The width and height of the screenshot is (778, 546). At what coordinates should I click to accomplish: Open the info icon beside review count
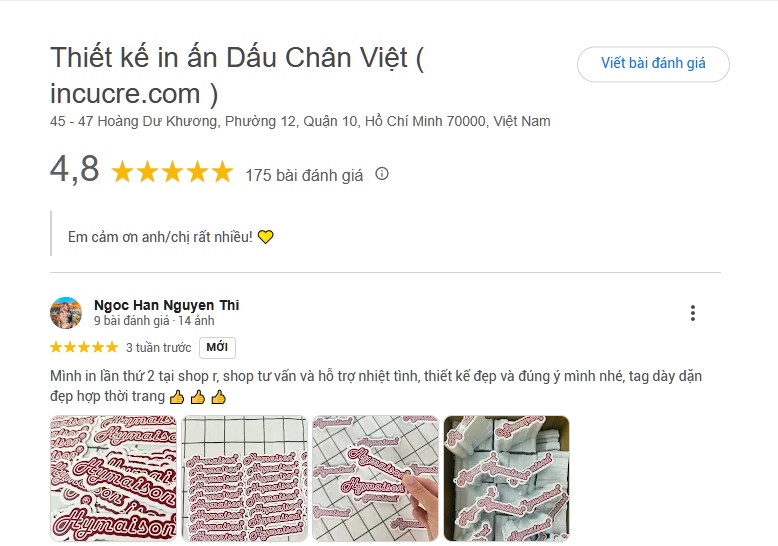[x=382, y=174]
